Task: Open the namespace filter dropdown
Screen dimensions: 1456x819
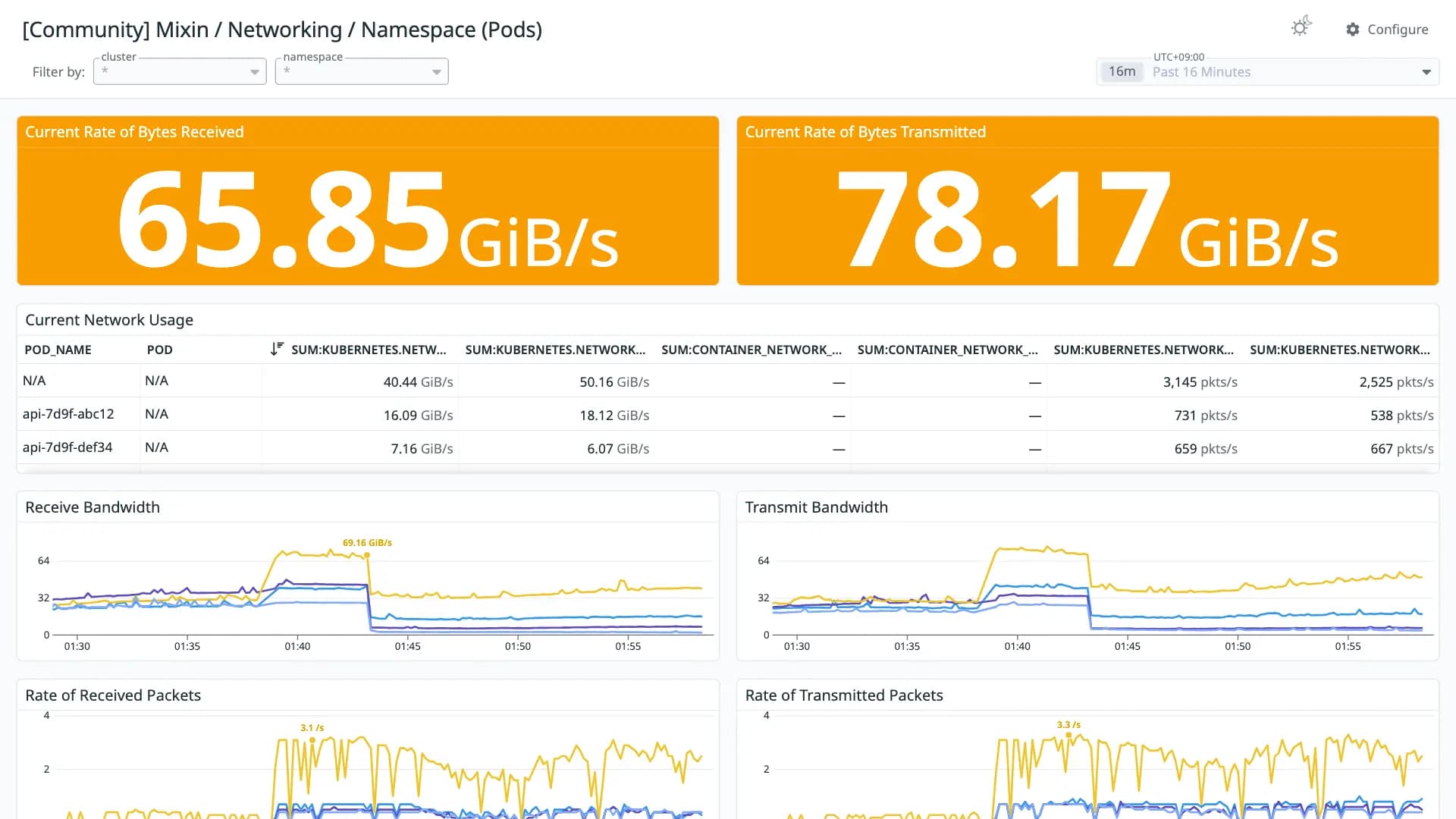Action: pyautogui.click(x=362, y=71)
